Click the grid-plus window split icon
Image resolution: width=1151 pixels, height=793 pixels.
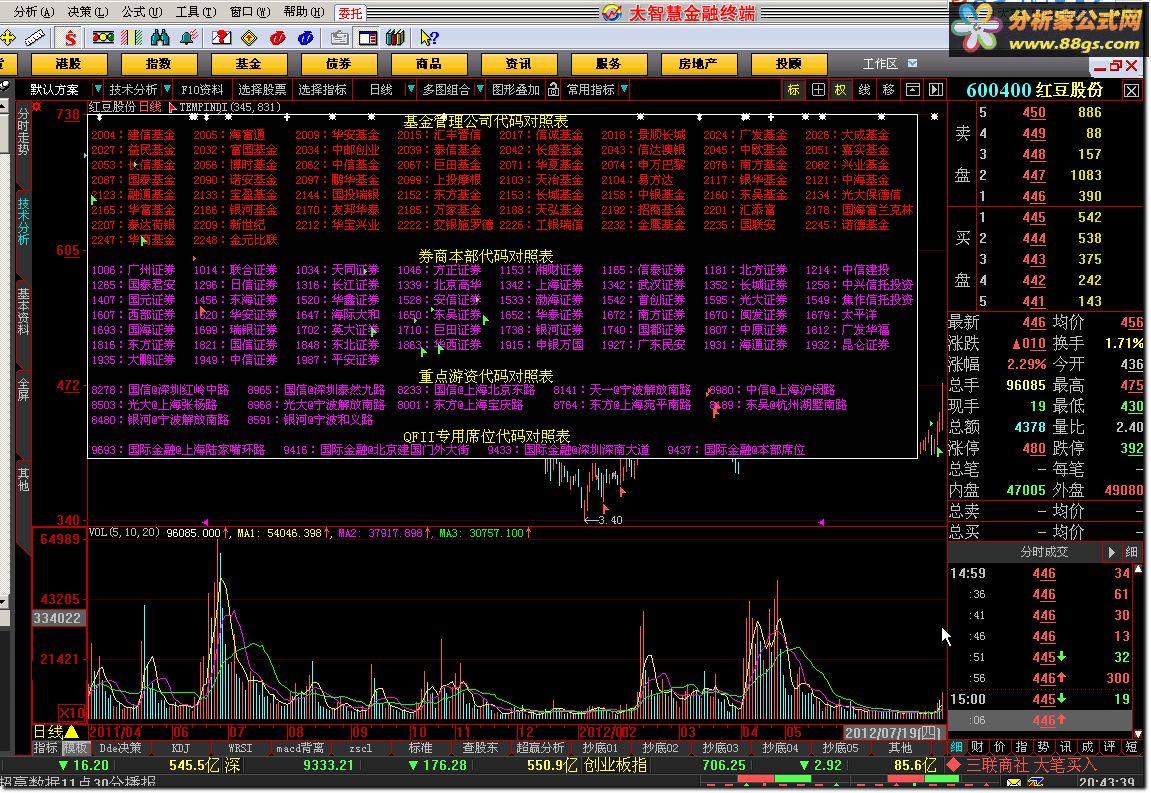click(x=818, y=90)
